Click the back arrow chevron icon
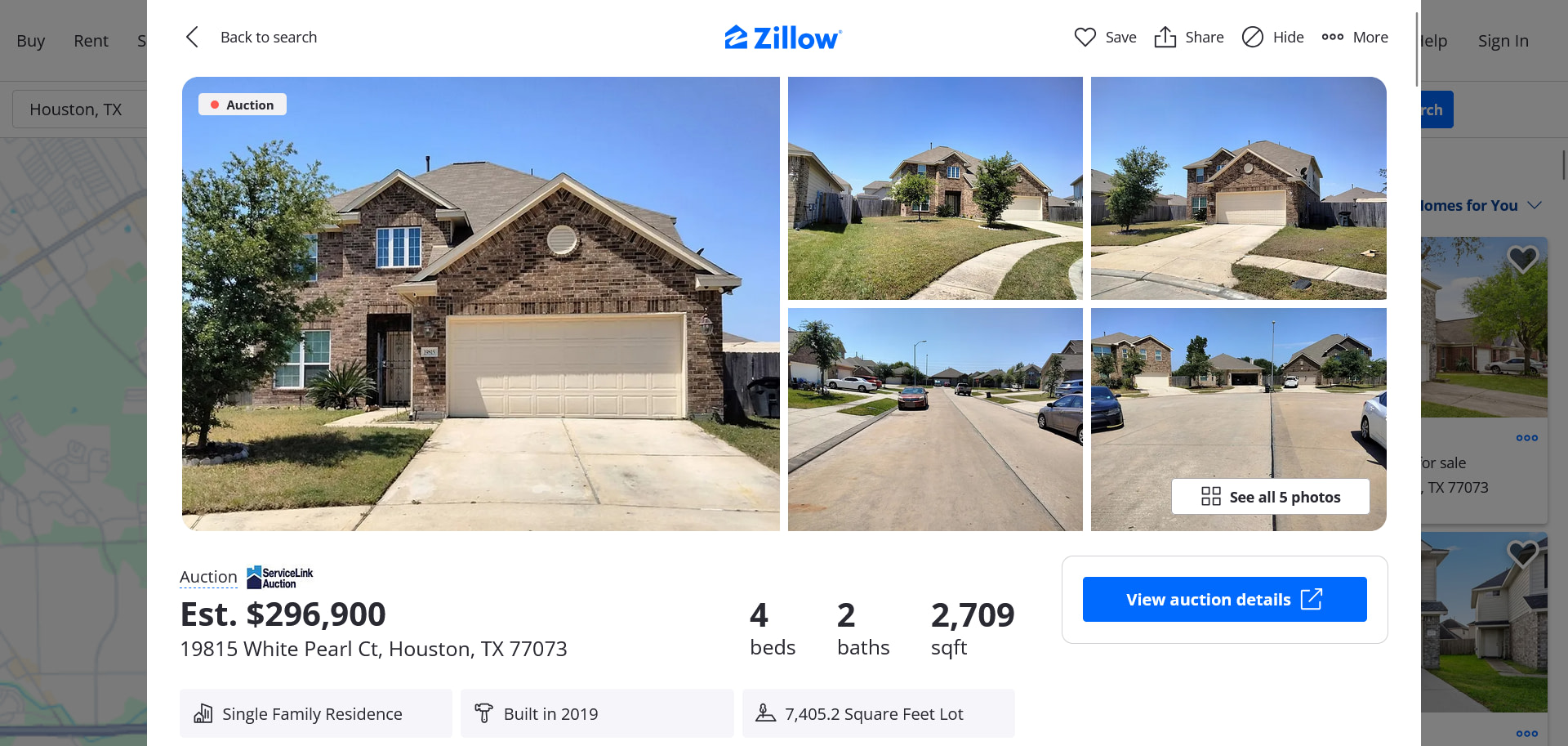 [x=192, y=37]
